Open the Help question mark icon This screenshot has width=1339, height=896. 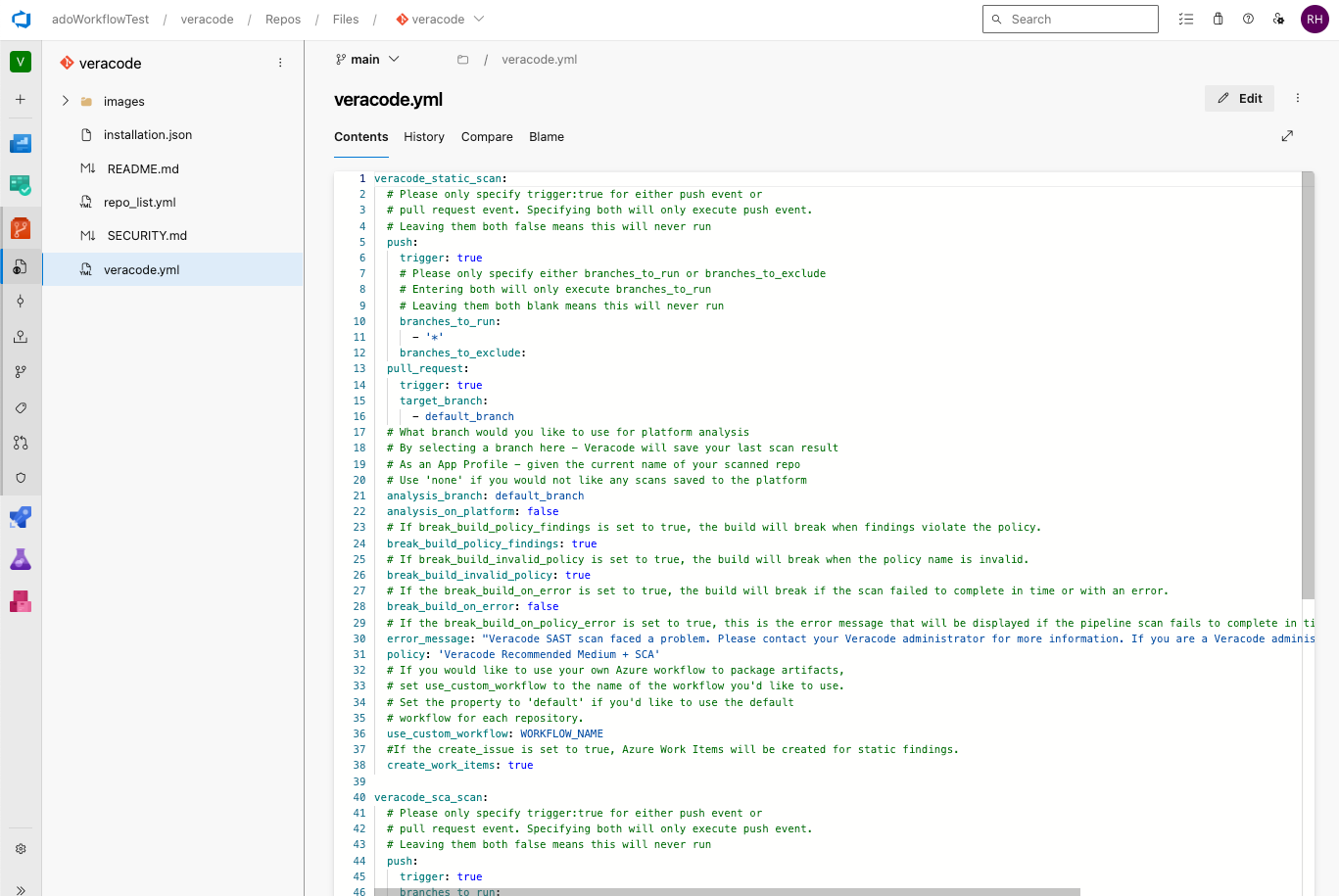click(x=1248, y=19)
